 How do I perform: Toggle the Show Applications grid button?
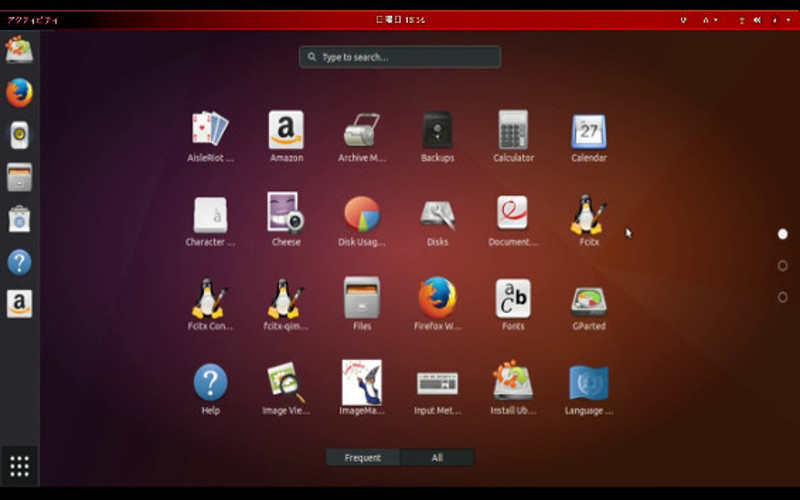click(x=19, y=466)
